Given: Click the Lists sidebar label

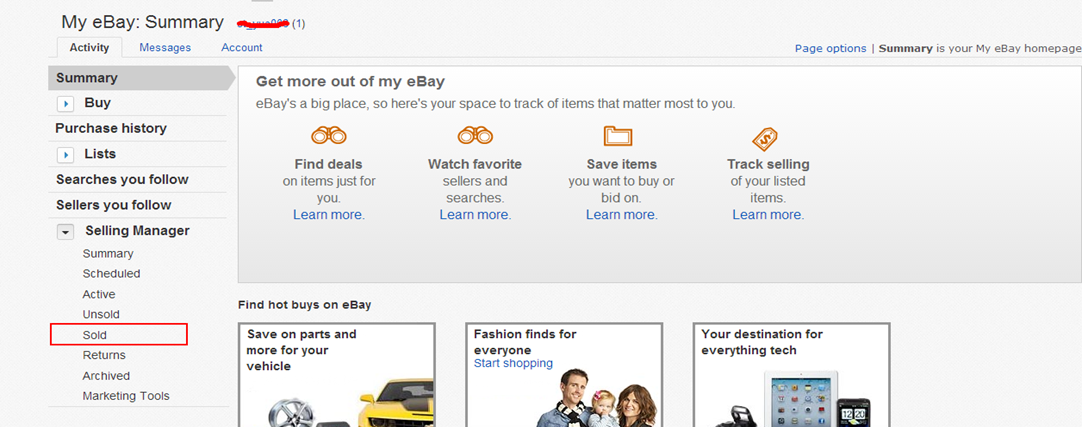Looking at the screenshot, I should pyautogui.click(x=100, y=154).
